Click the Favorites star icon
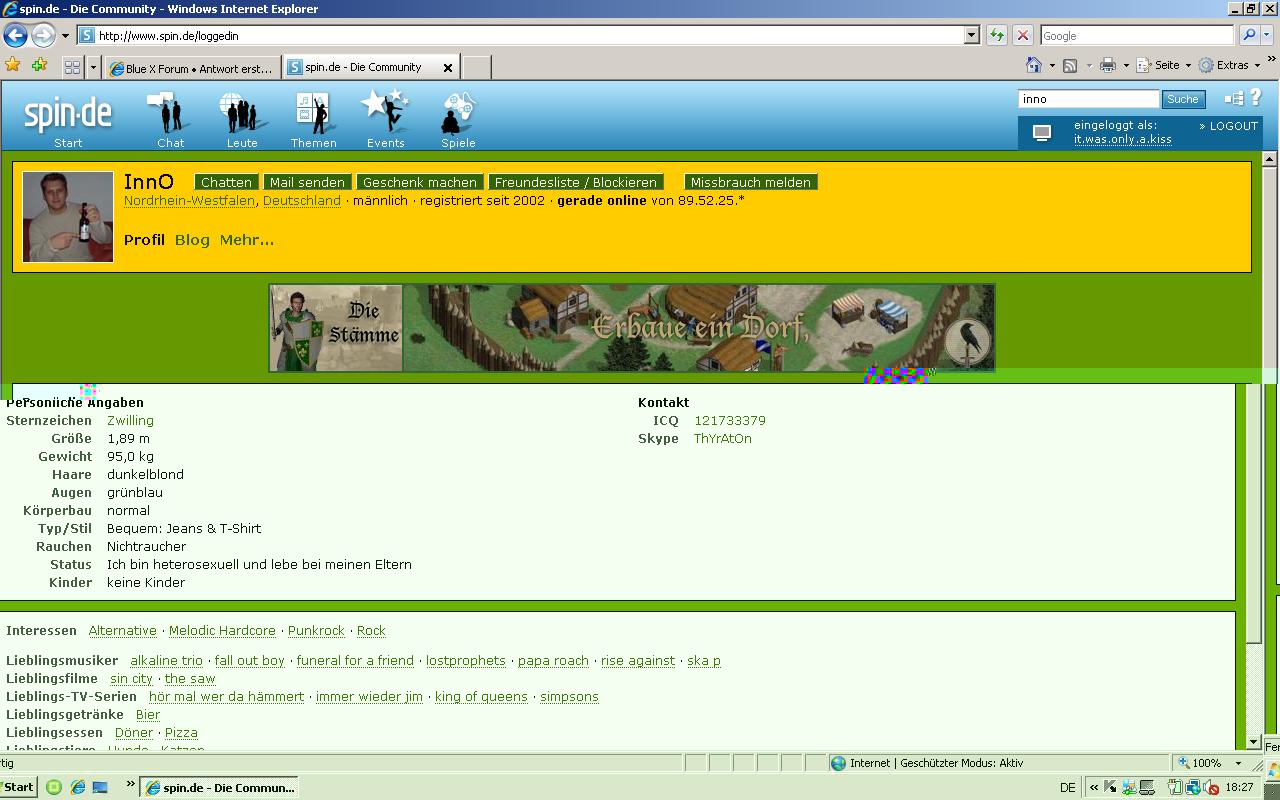The height and width of the screenshot is (800, 1280). pos(13,66)
